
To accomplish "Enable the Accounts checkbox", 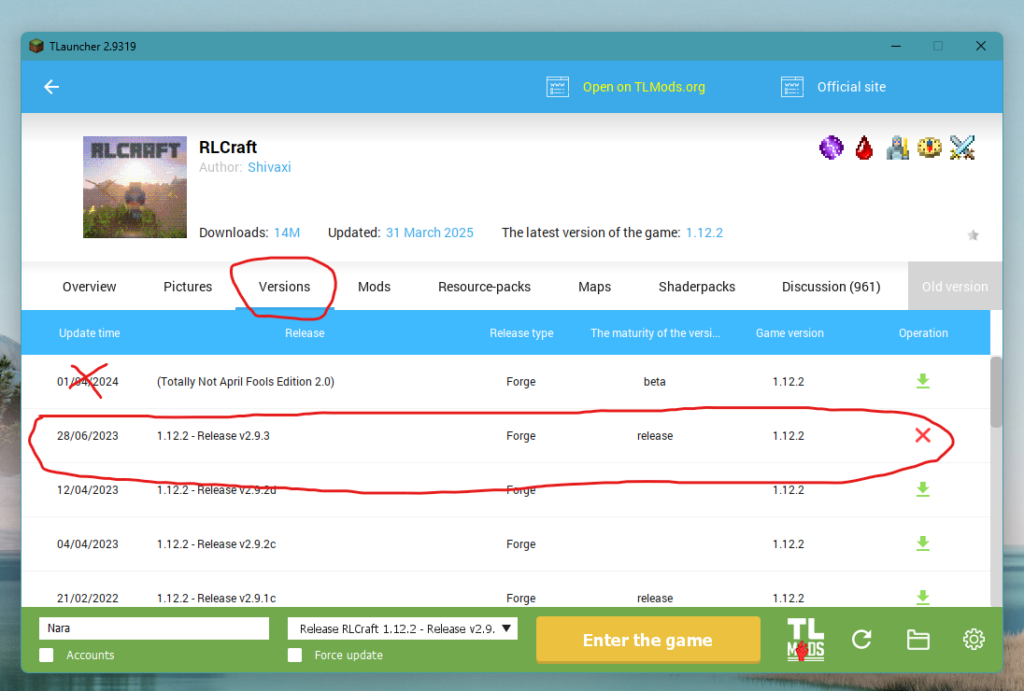I will pyautogui.click(x=47, y=655).
